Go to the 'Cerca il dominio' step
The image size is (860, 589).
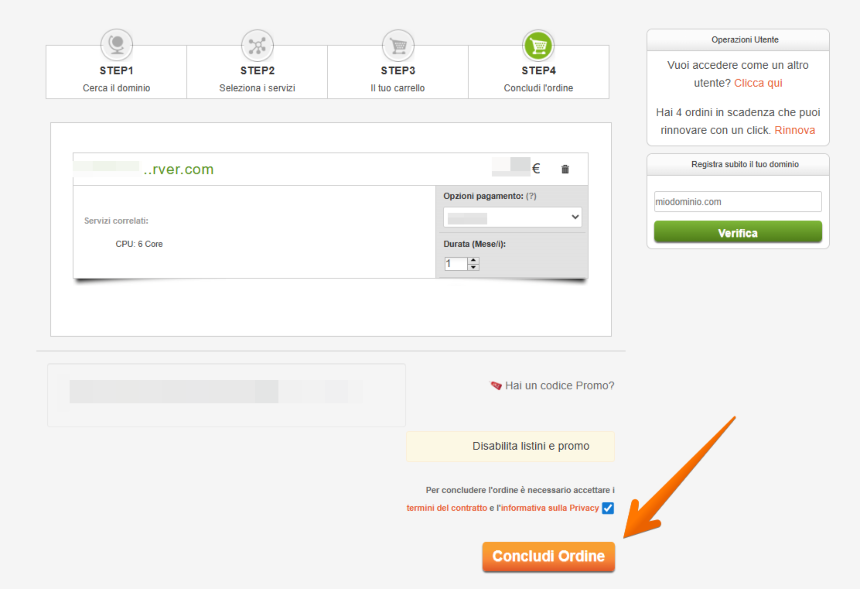click(x=116, y=88)
